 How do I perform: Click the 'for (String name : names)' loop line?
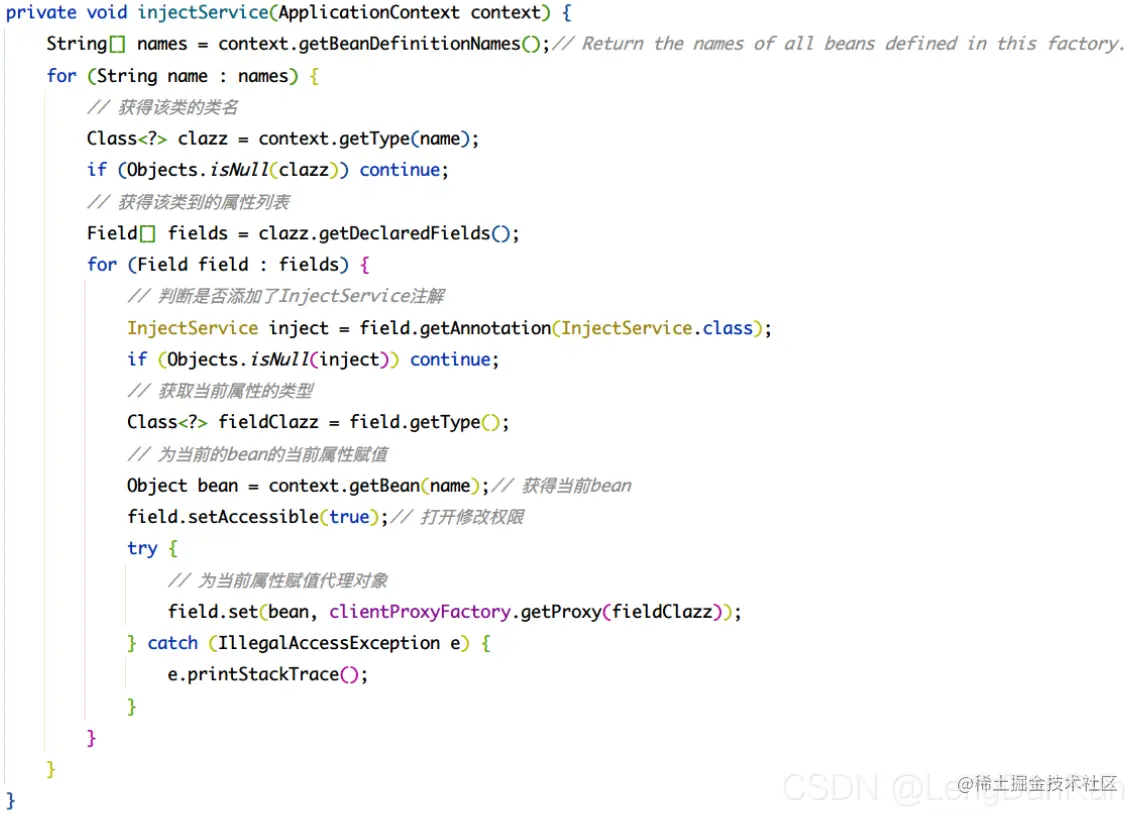coord(183,76)
